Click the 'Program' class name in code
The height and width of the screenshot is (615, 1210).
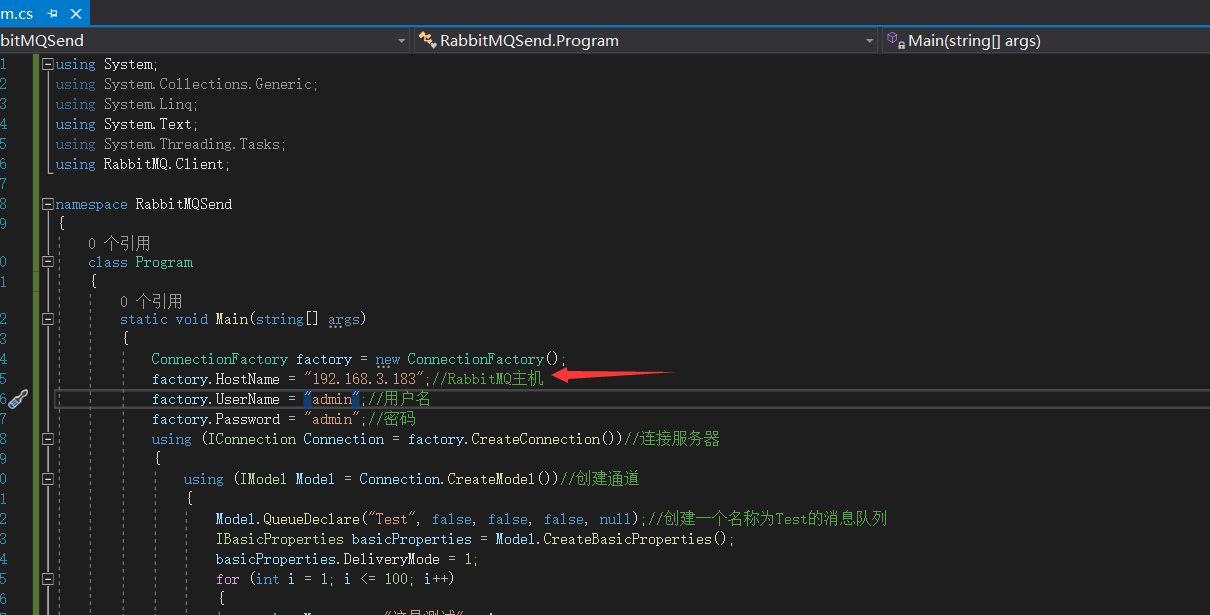click(x=164, y=262)
